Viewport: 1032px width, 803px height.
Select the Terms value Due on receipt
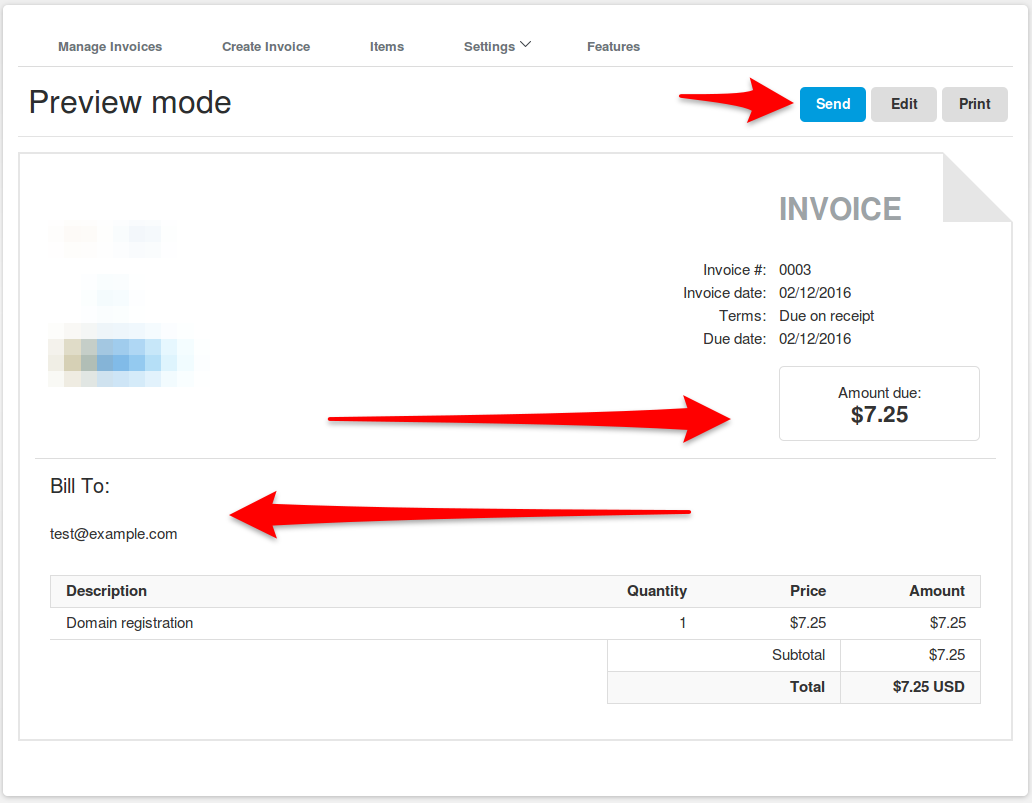[826, 315]
